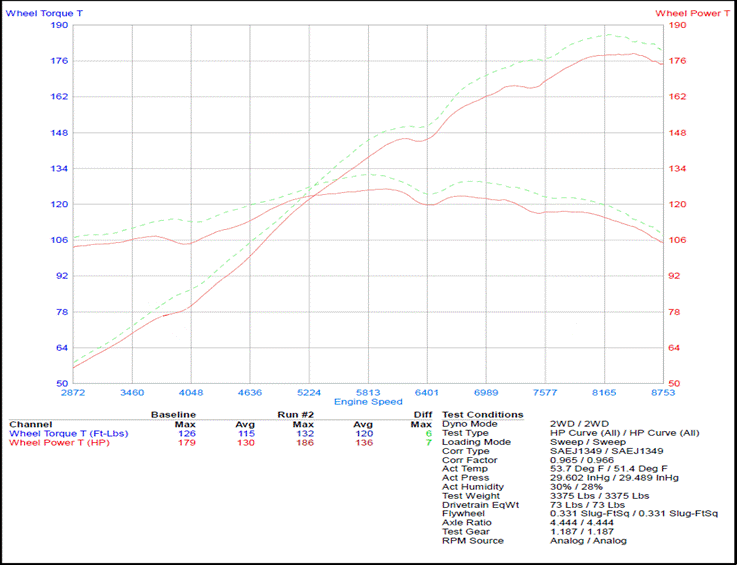Click the "53.7 Deg F / 51.4 Deg F" temperature
Image resolution: width=737 pixels, height=565 pixels.
pyautogui.click(x=609, y=469)
